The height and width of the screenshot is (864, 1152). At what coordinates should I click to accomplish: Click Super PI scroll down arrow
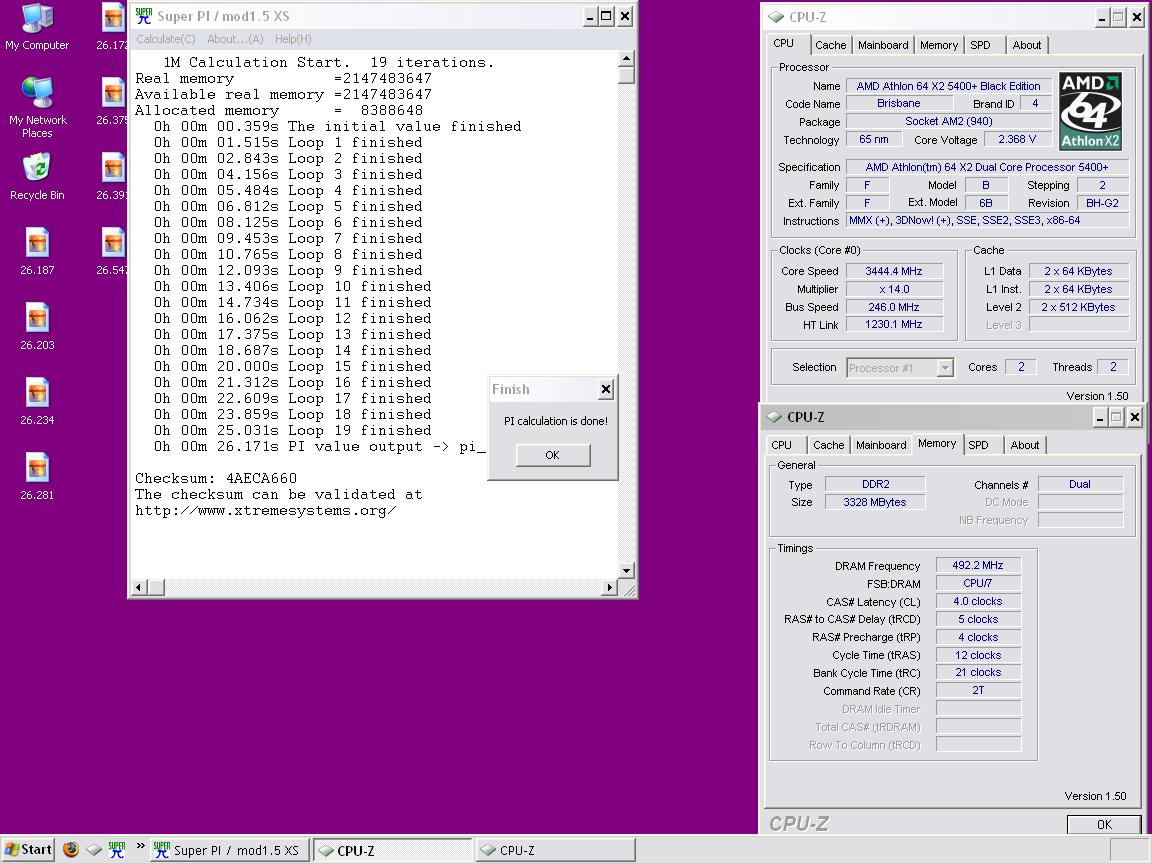tap(627, 571)
